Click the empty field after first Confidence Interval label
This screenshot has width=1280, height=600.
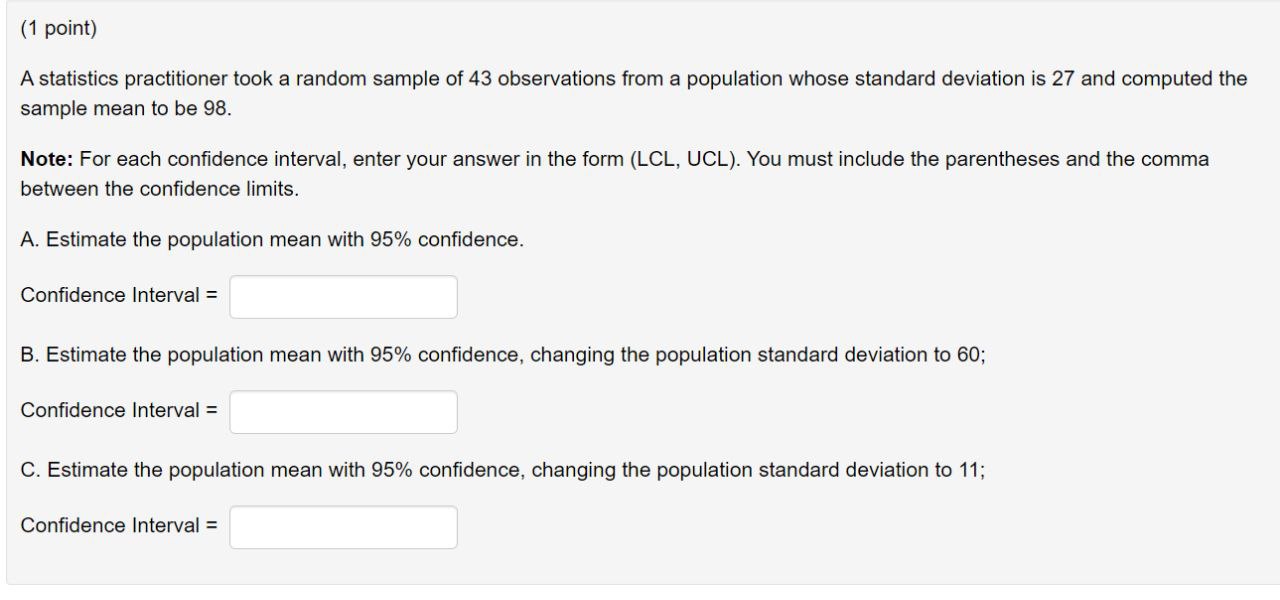tap(343, 295)
